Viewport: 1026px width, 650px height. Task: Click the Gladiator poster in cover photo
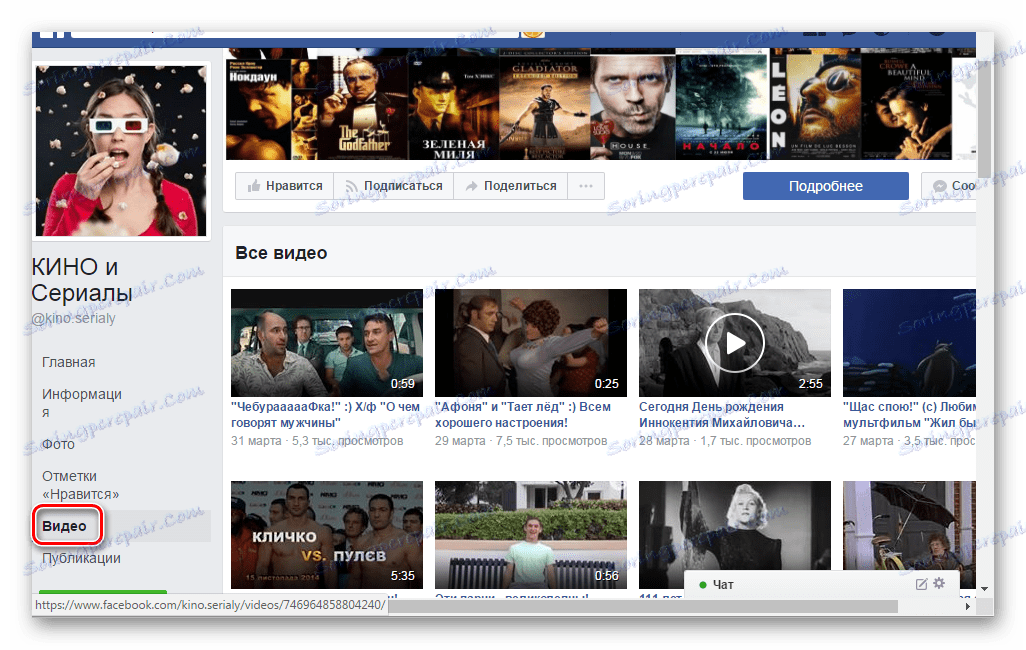(x=544, y=103)
